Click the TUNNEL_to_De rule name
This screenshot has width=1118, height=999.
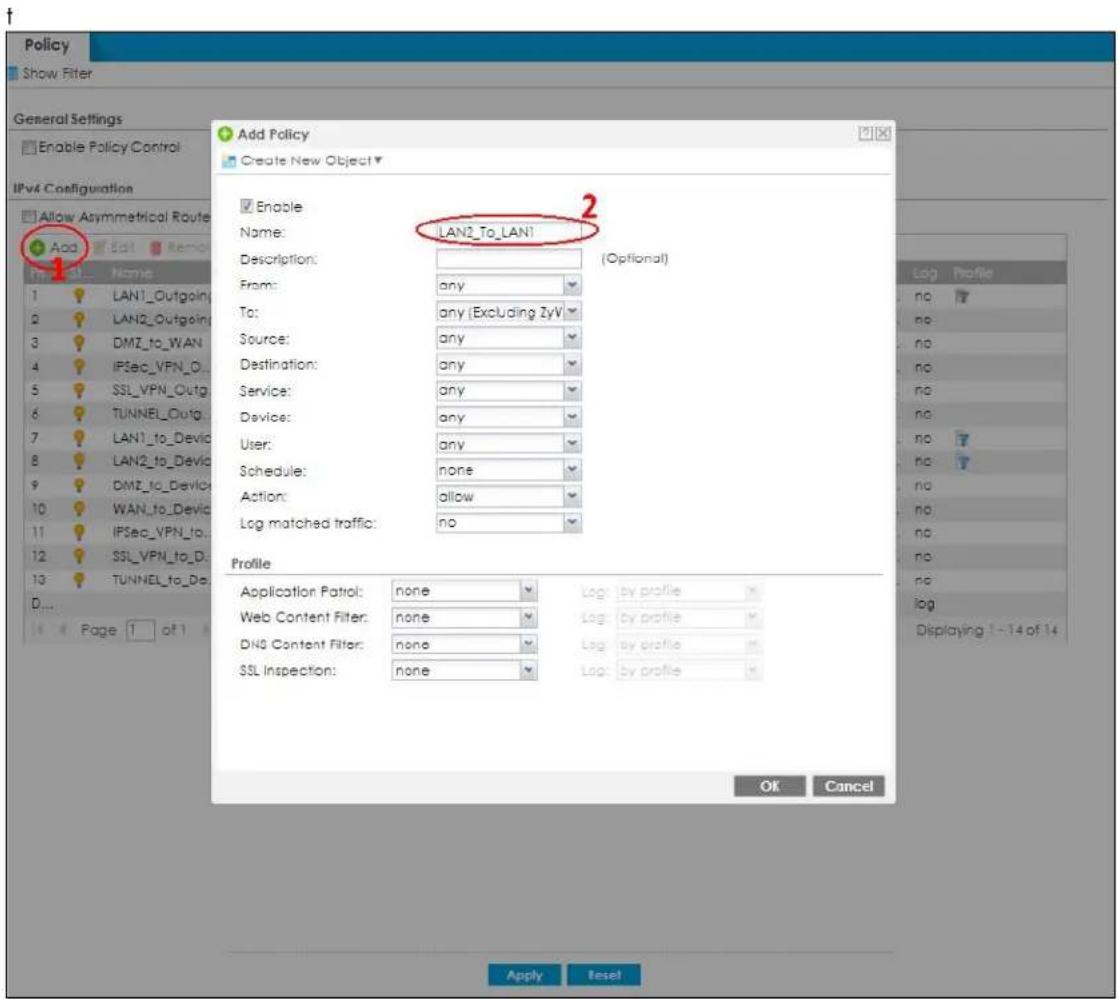coord(161,580)
